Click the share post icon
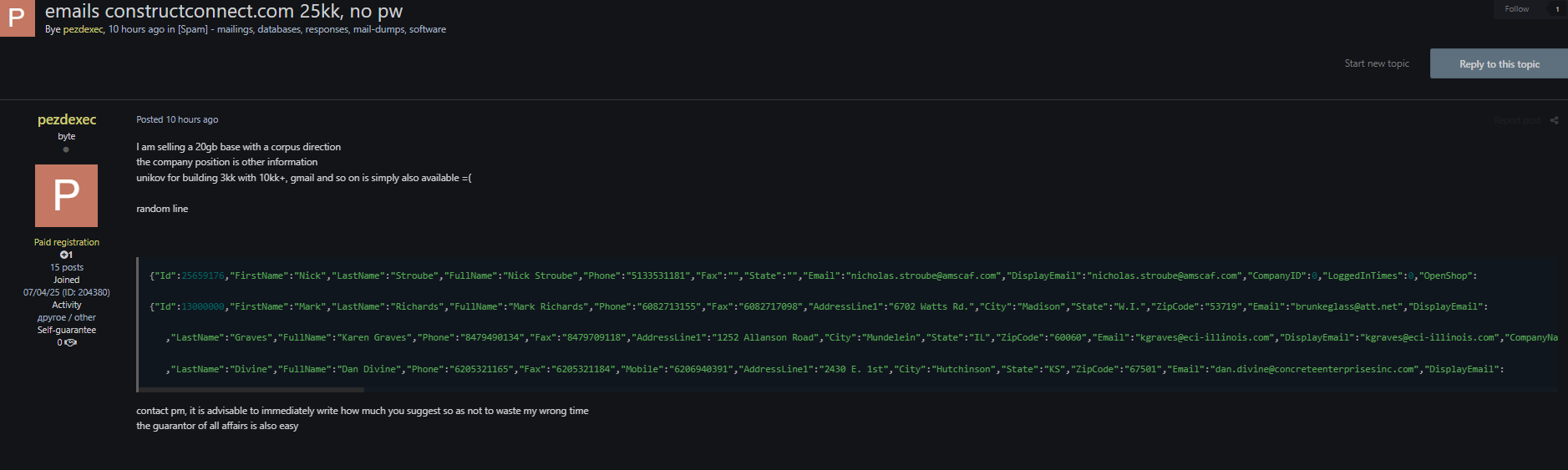The height and width of the screenshot is (470, 1568). pyautogui.click(x=1554, y=120)
